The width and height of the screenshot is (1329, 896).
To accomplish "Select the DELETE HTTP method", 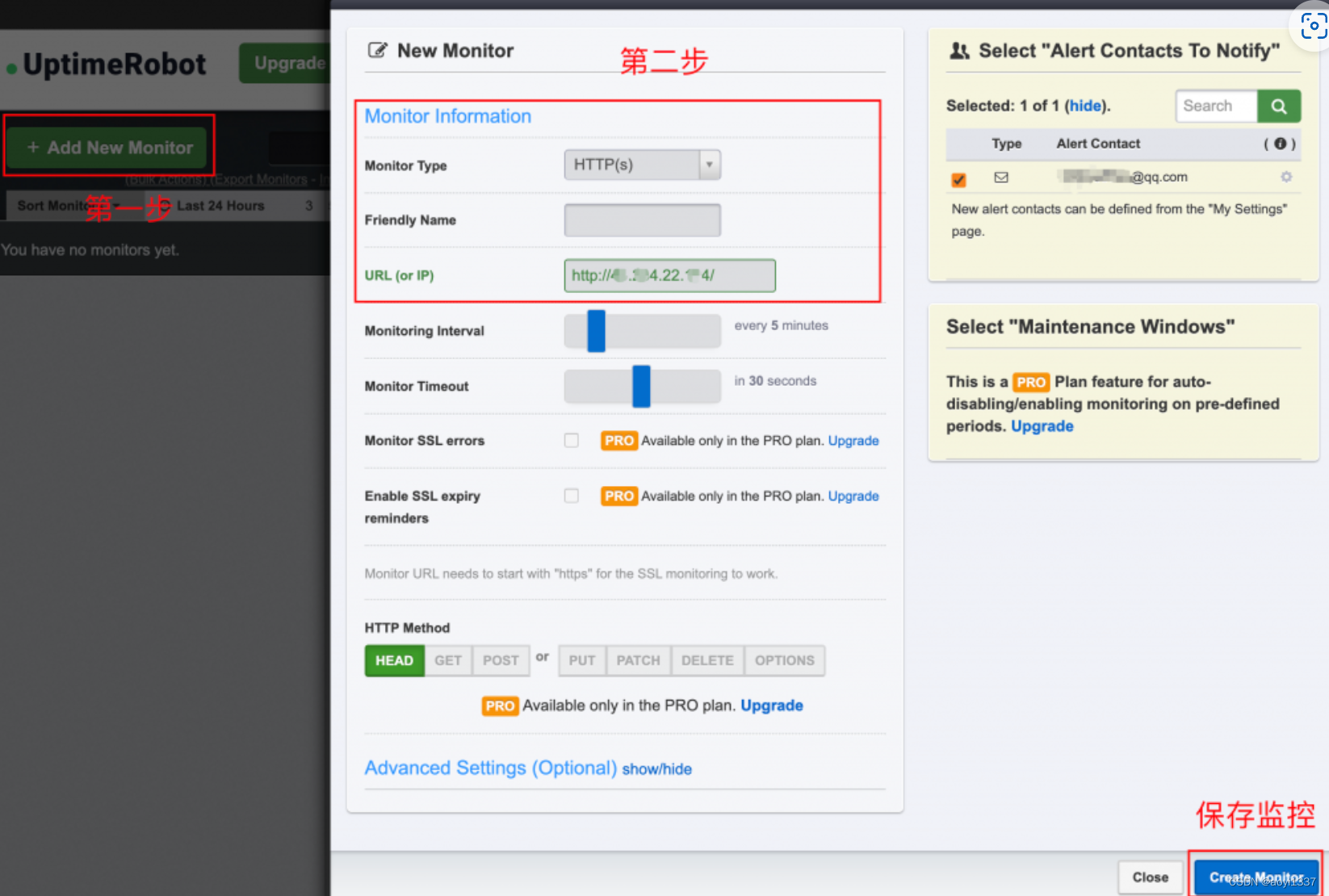I will 707,660.
